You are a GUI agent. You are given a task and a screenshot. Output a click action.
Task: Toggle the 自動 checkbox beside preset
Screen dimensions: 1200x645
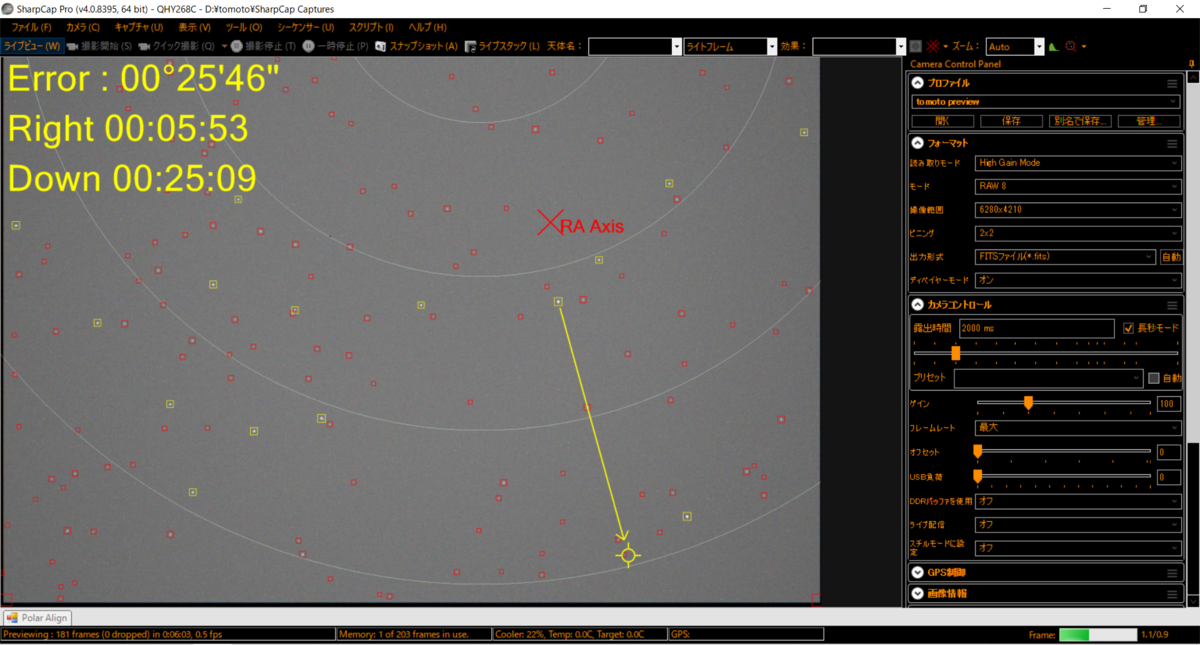click(x=1153, y=378)
